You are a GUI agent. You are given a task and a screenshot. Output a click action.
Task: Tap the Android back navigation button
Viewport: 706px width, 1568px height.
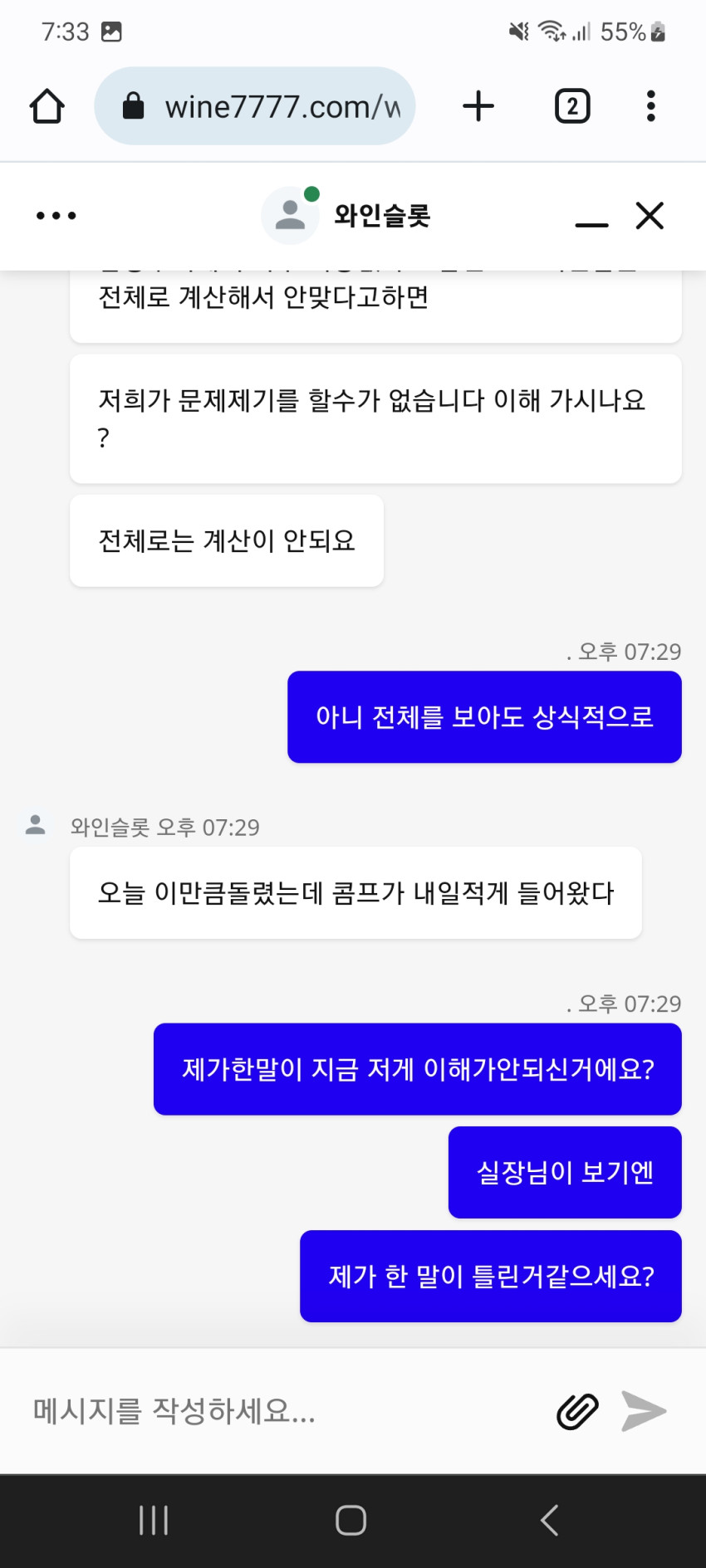549,1521
